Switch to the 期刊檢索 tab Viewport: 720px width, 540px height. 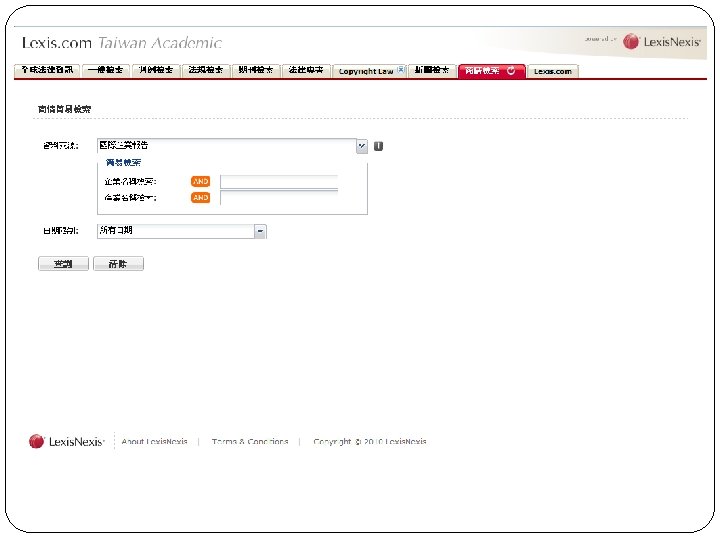pos(256,70)
